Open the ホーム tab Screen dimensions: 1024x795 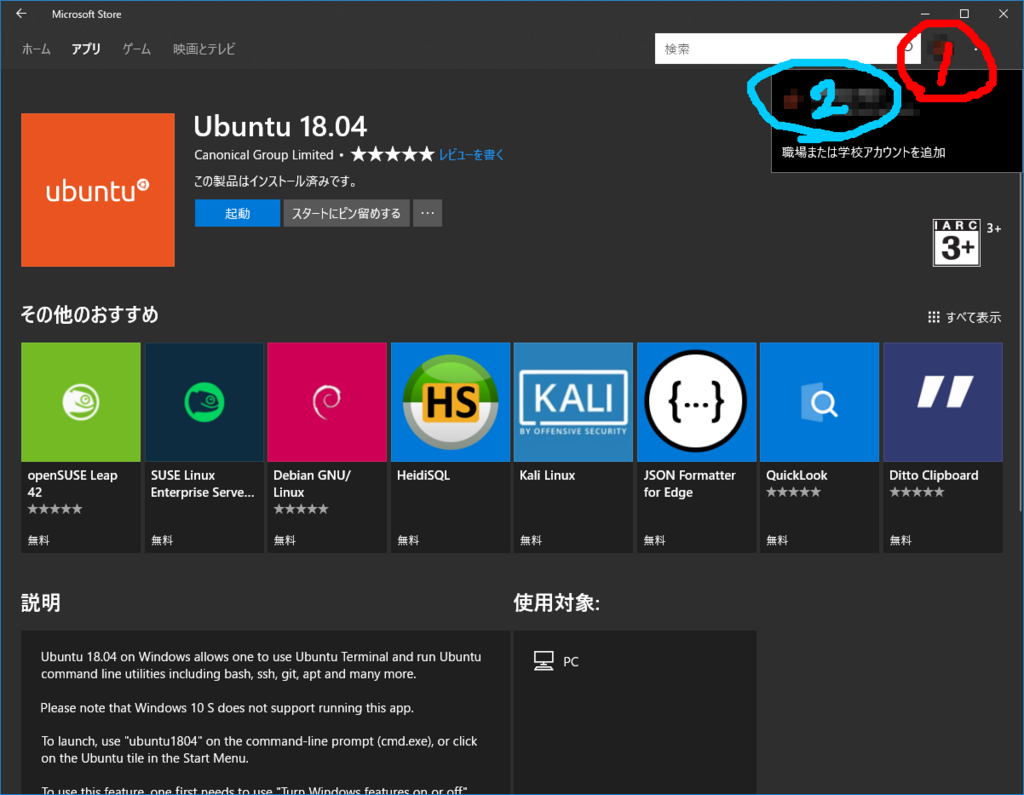coord(36,49)
